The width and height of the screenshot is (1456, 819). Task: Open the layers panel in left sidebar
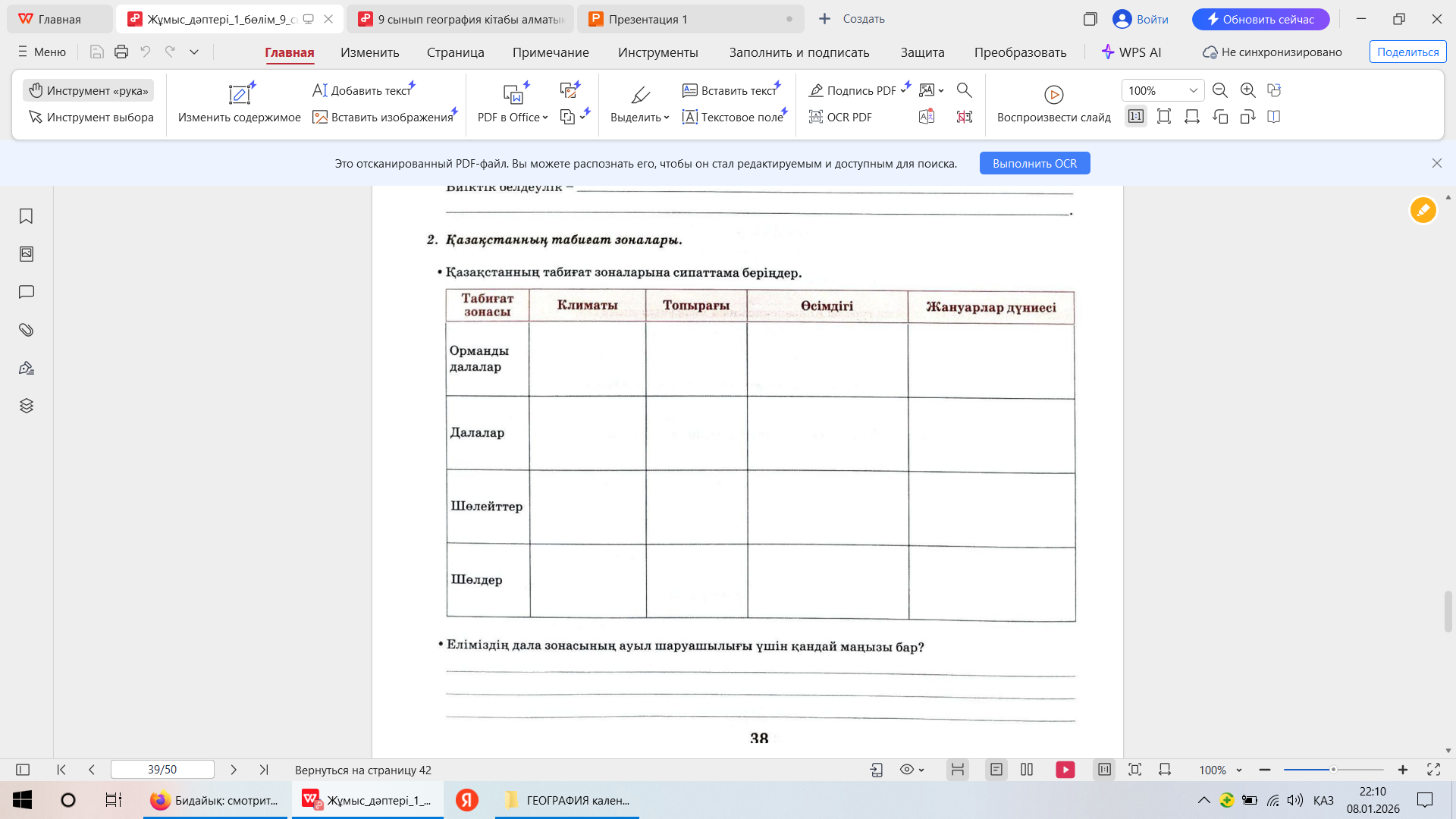pos(26,406)
